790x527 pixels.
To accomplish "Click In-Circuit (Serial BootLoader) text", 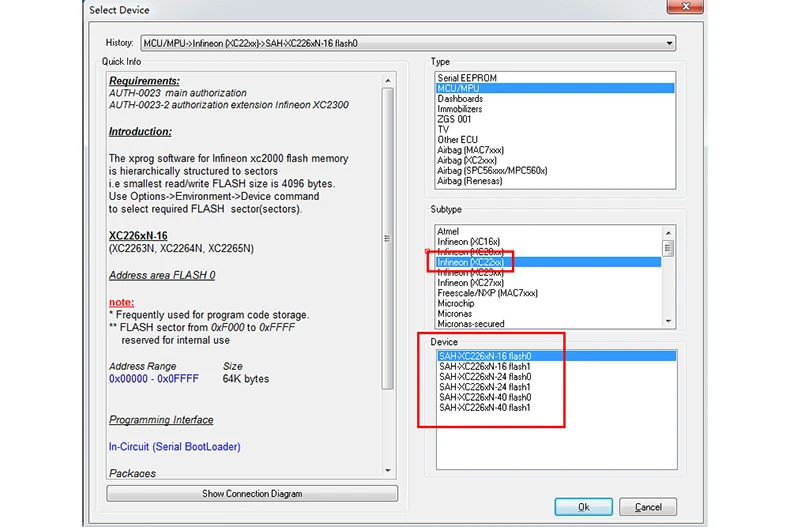I will (174, 446).
